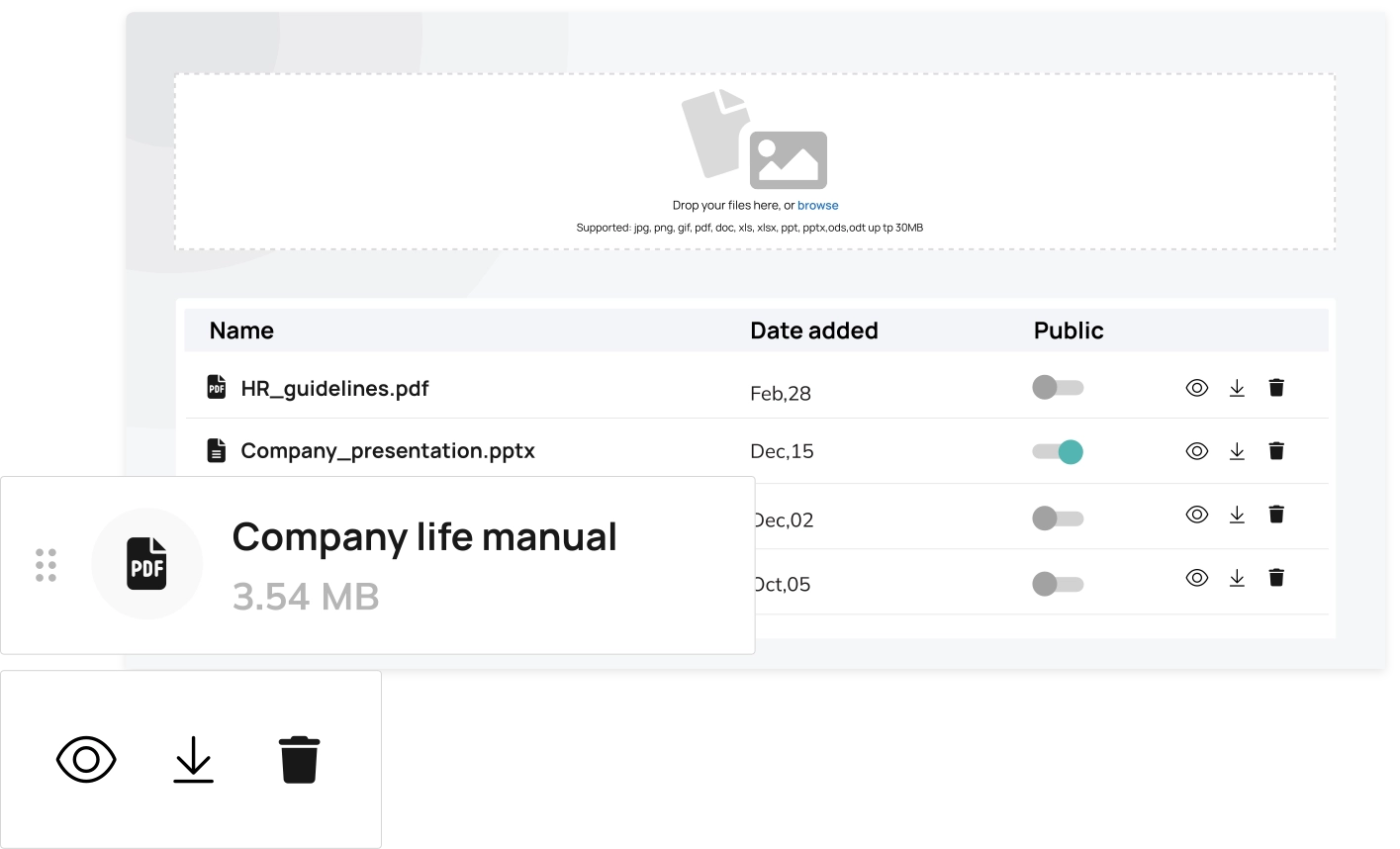1400x849 pixels.
Task: Select the Company life manual title
Action: point(423,538)
